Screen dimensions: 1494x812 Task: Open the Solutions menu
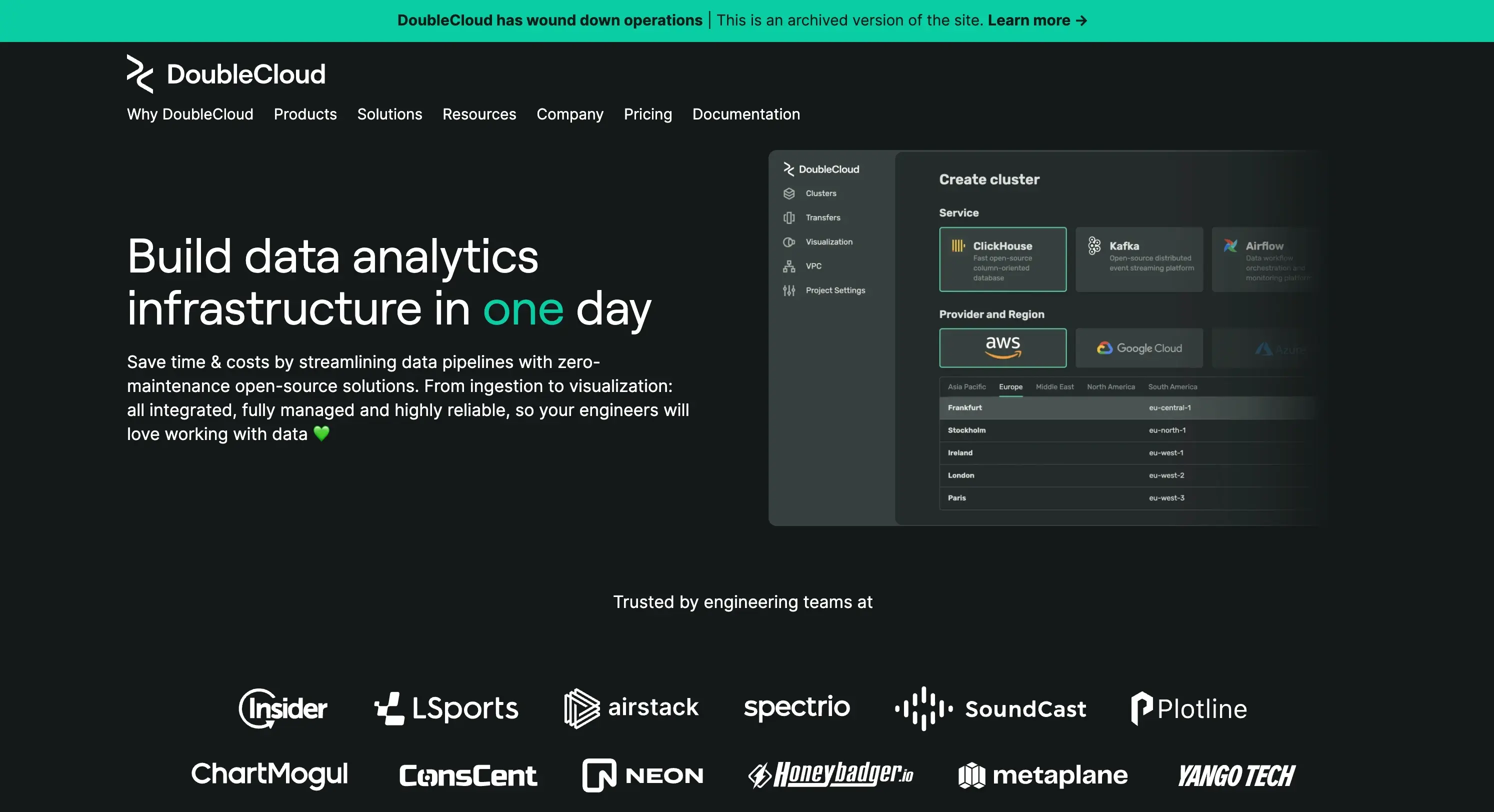pos(389,114)
